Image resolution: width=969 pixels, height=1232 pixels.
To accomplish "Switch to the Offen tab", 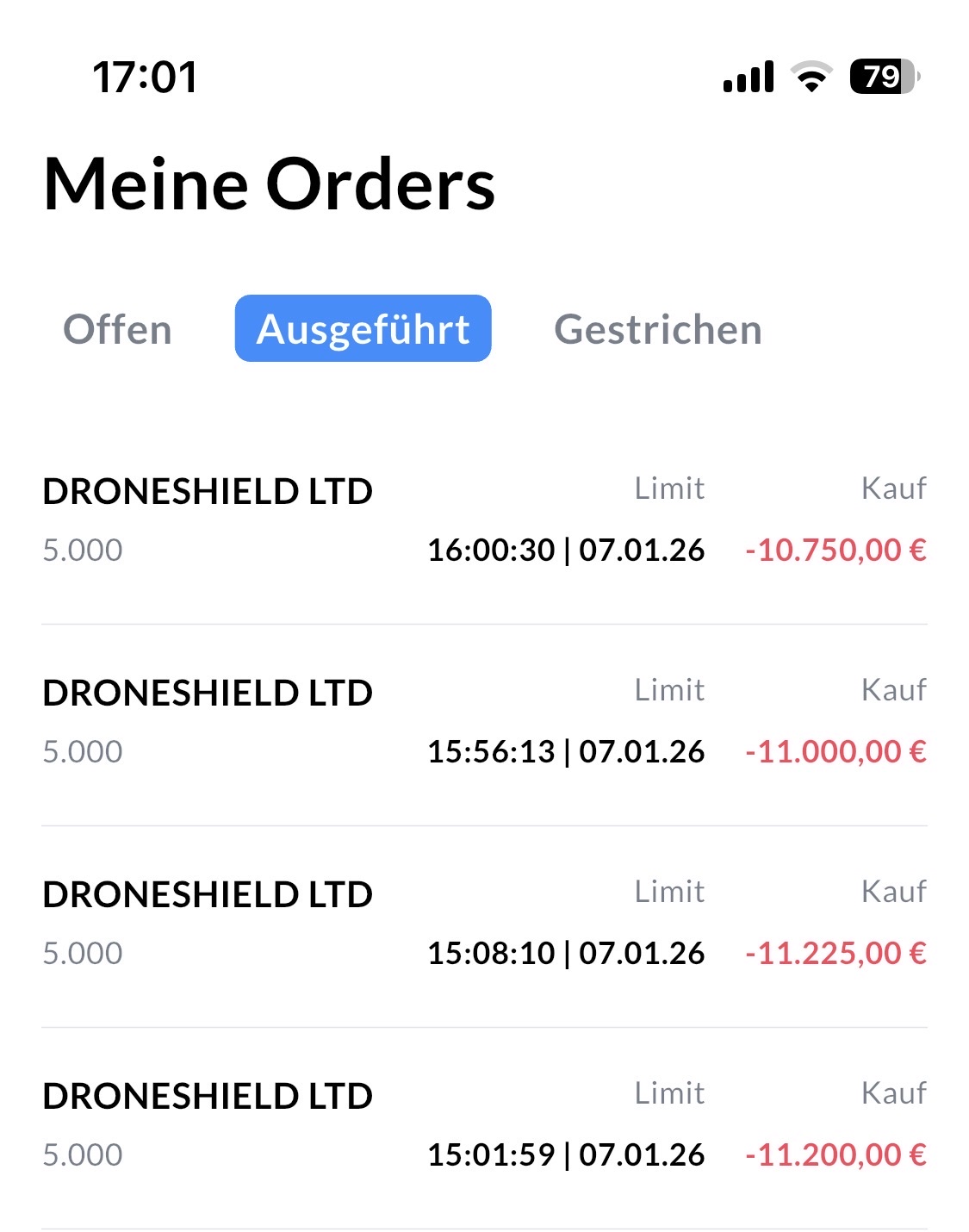I will [x=118, y=329].
